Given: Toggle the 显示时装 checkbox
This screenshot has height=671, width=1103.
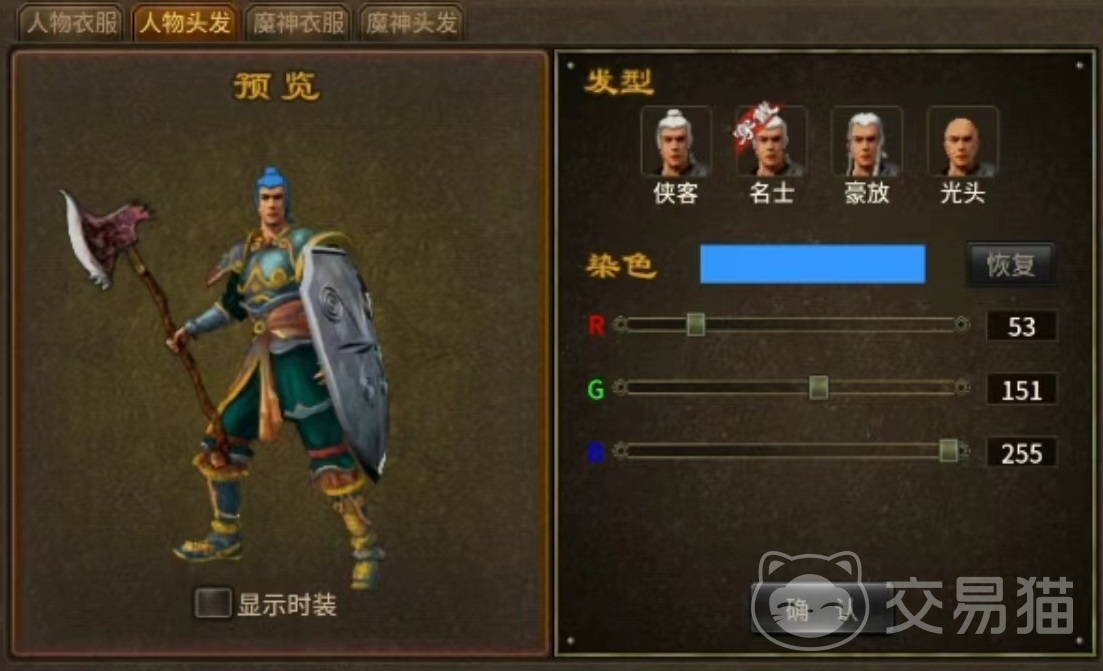Looking at the screenshot, I should click(x=212, y=603).
